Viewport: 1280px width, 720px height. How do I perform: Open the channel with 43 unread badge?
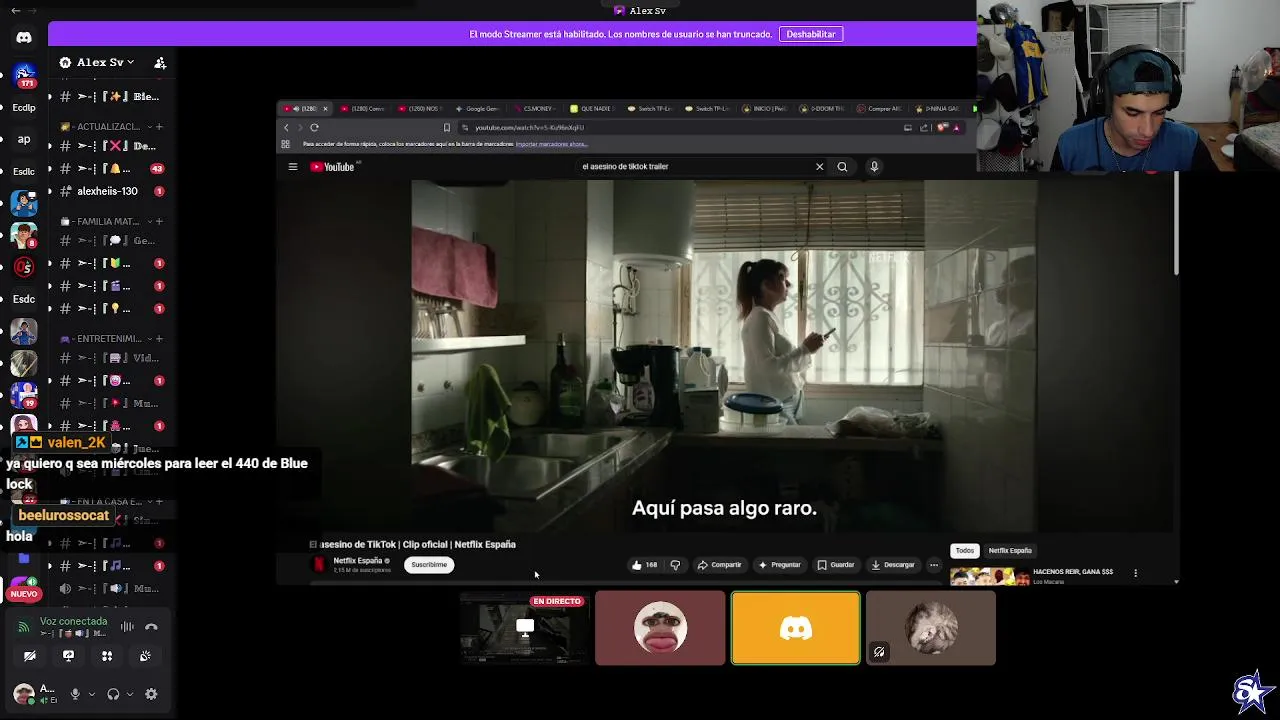tap(110, 168)
